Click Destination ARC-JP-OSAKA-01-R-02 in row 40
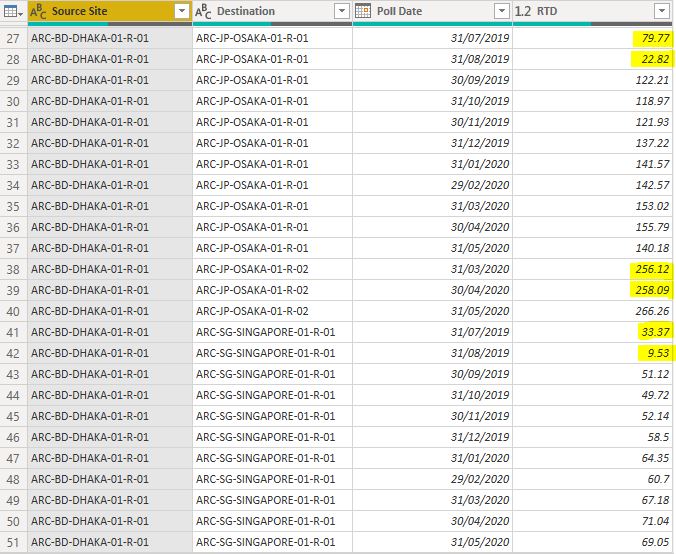 click(252, 311)
